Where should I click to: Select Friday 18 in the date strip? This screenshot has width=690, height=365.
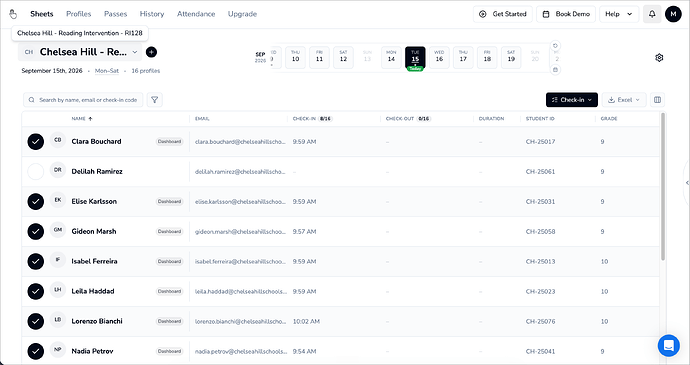point(487,57)
